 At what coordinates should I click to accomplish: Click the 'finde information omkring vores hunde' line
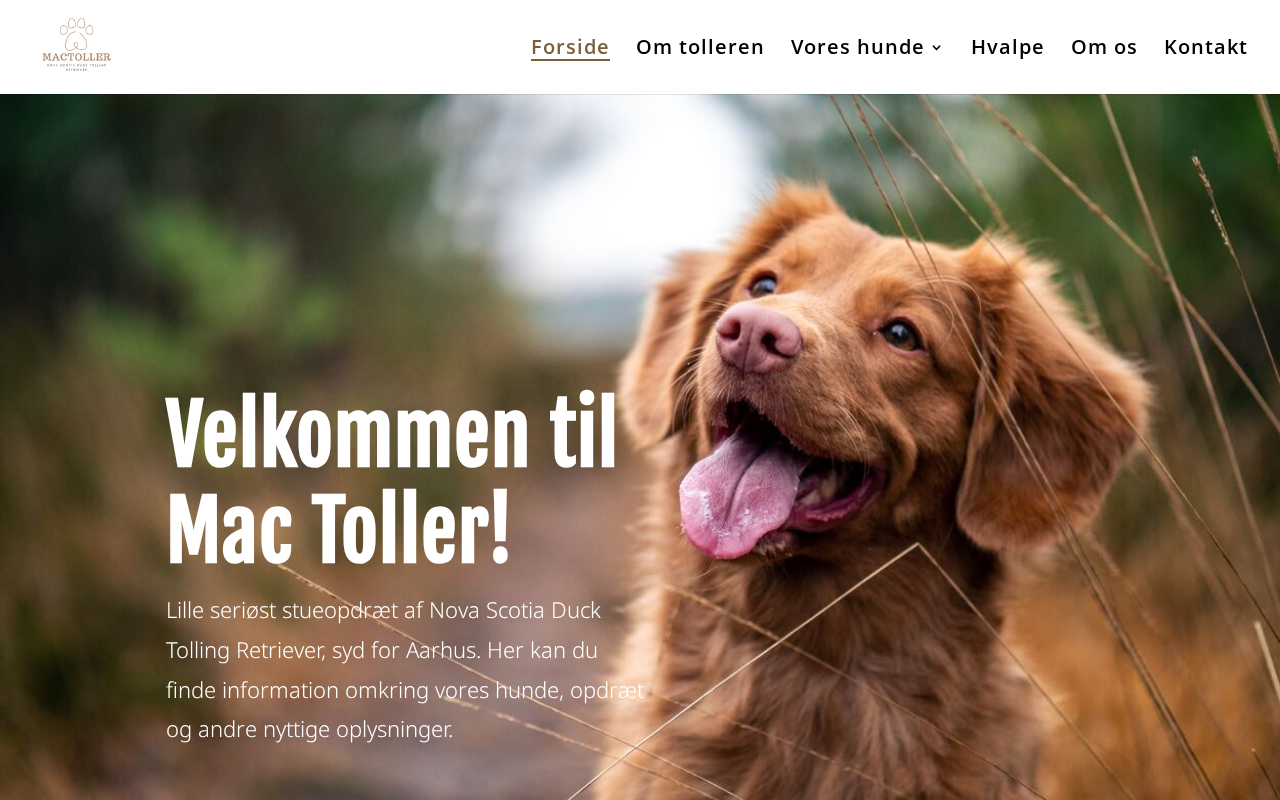(x=405, y=690)
